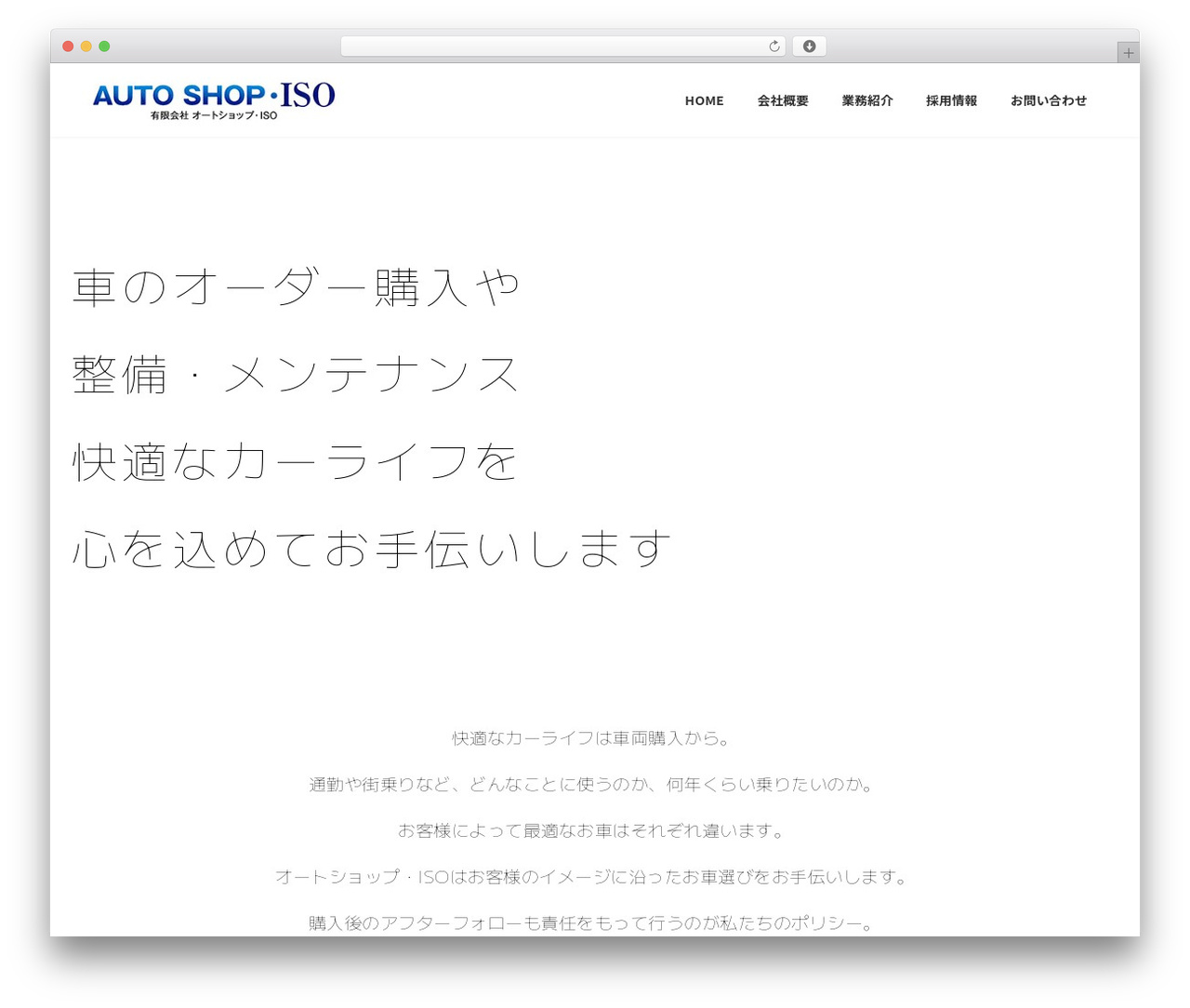Go to the HOME menu item
Image resolution: width=1190 pixels, height=1008 pixels.
tap(704, 100)
